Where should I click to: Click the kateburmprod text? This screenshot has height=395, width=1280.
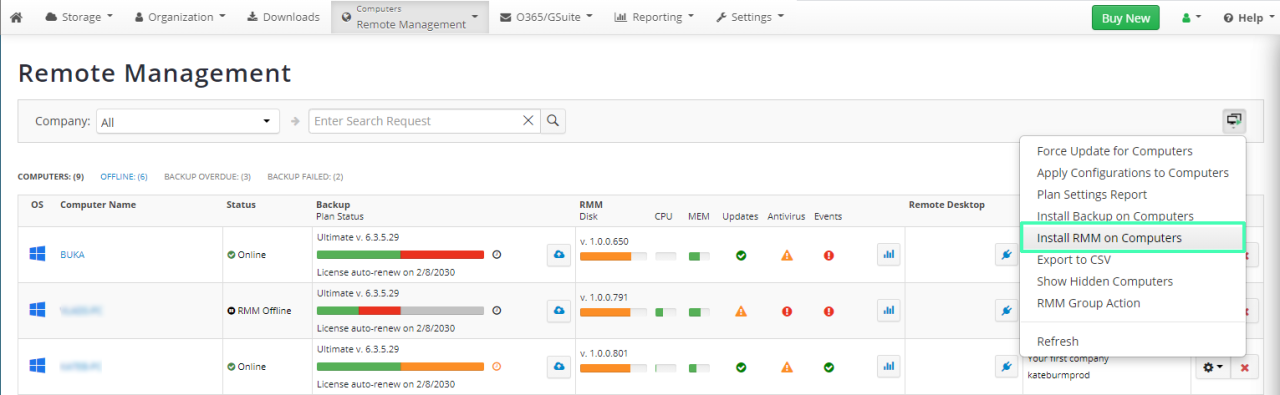1061,374
